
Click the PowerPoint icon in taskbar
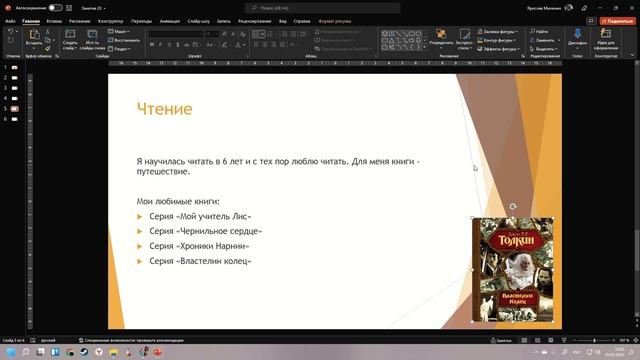click(x=158, y=352)
